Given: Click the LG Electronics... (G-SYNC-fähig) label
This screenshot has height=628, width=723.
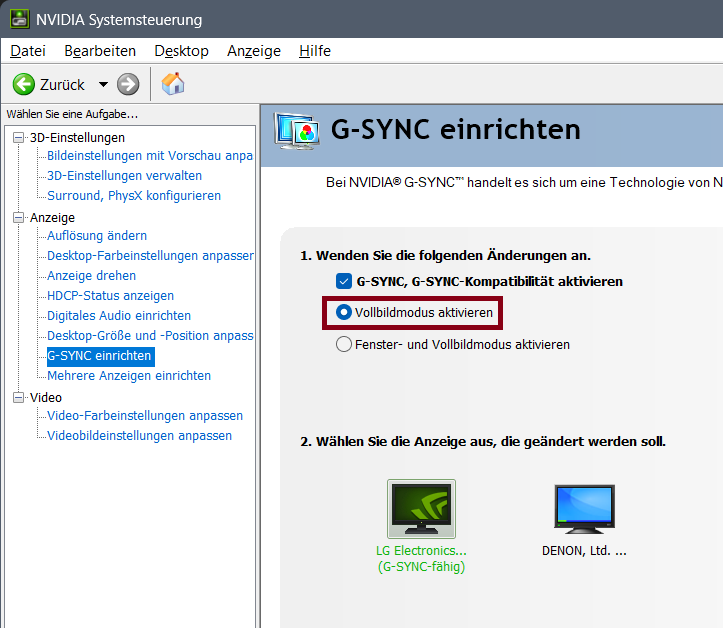Looking at the screenshot, I should pos(421,558).
